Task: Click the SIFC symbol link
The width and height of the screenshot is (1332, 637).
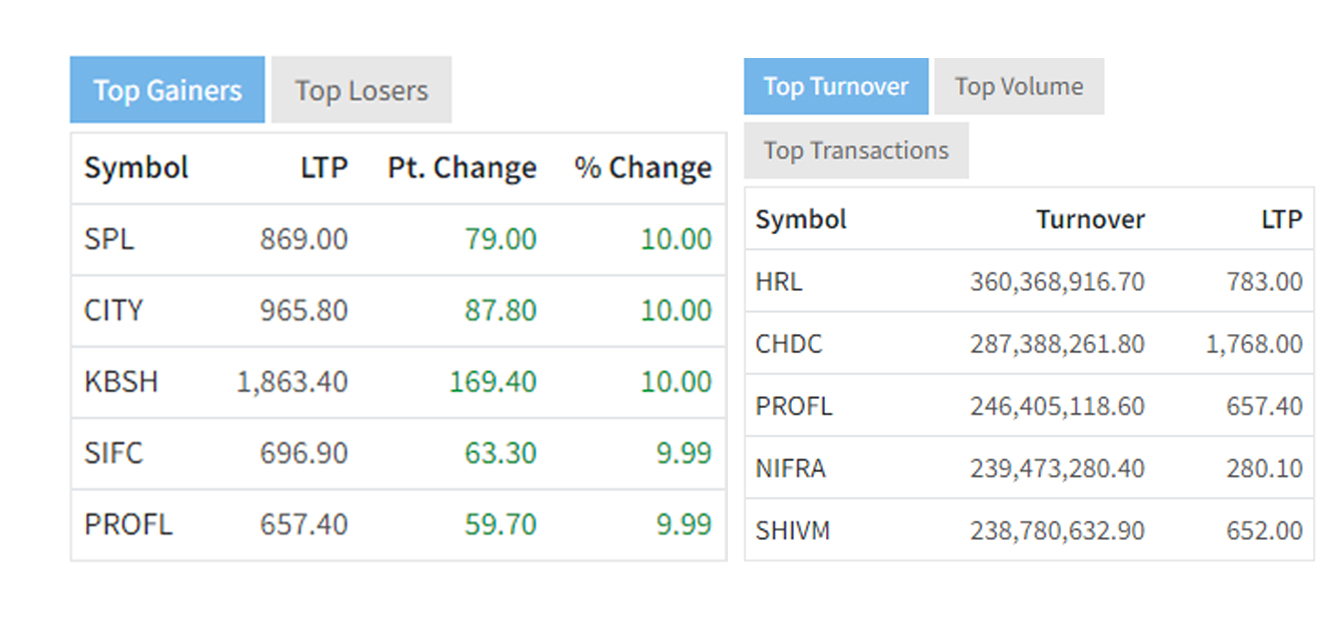Action: coord(114,453)
